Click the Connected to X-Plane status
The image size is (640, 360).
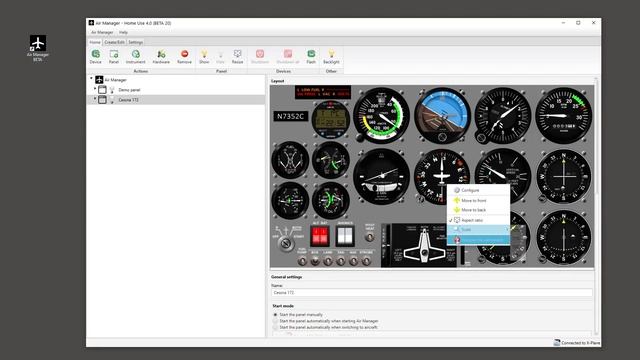coord(577,343)
